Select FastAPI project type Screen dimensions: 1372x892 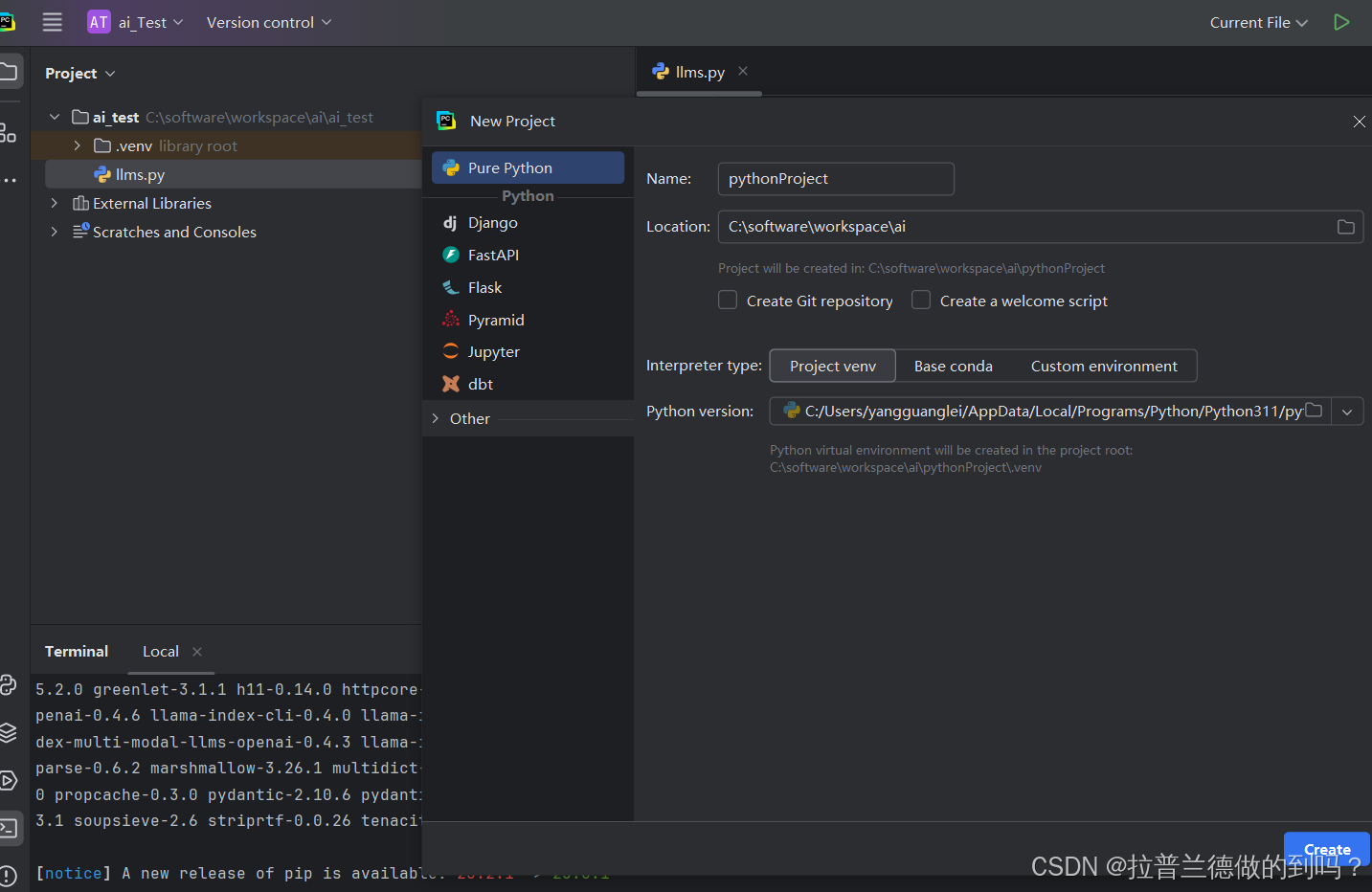click(x=528, y=256)
